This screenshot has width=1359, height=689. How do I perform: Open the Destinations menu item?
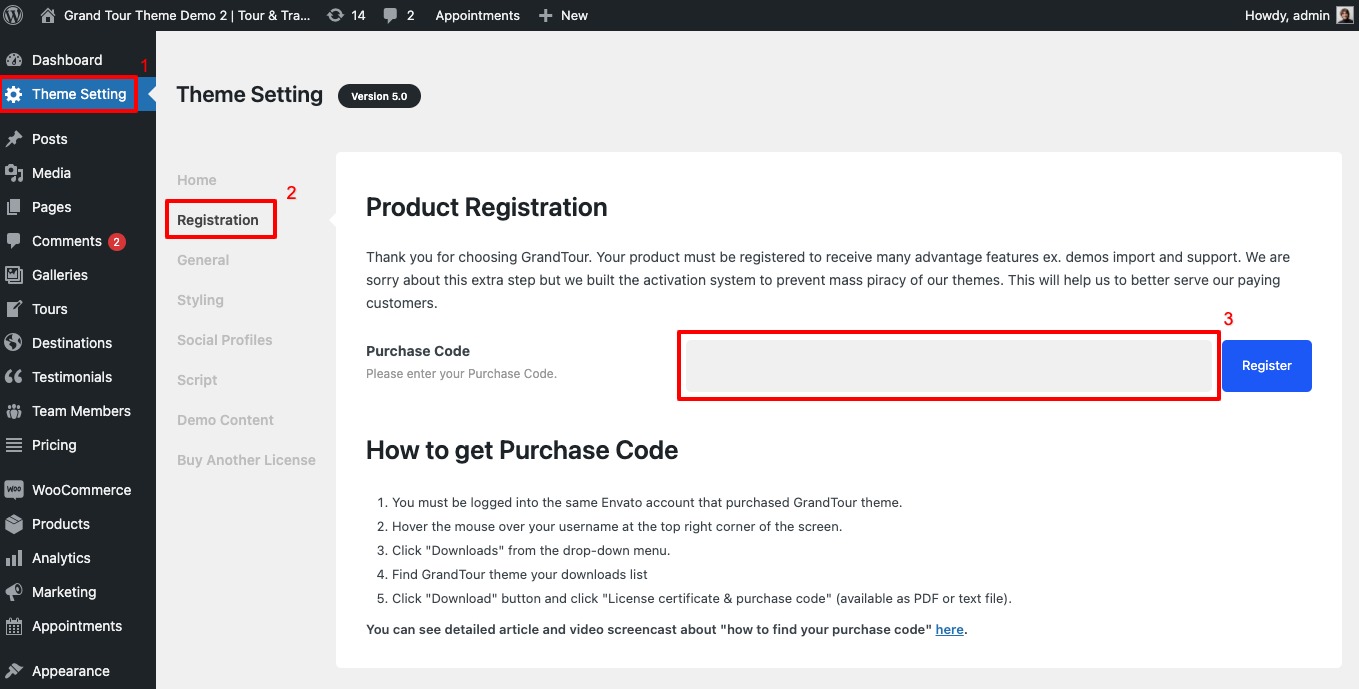point(72,343)
